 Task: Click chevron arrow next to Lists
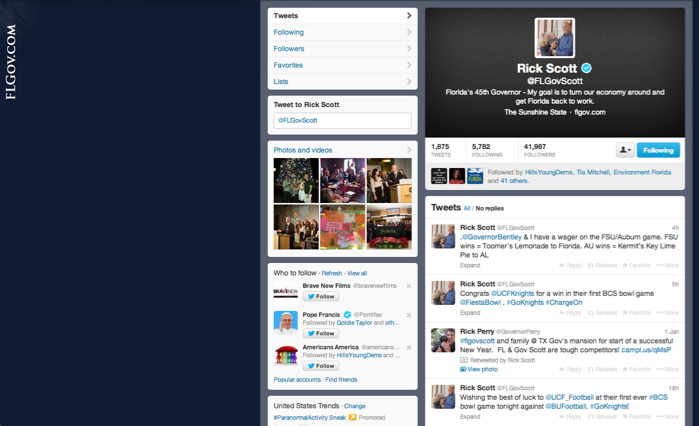coord(409,82)
